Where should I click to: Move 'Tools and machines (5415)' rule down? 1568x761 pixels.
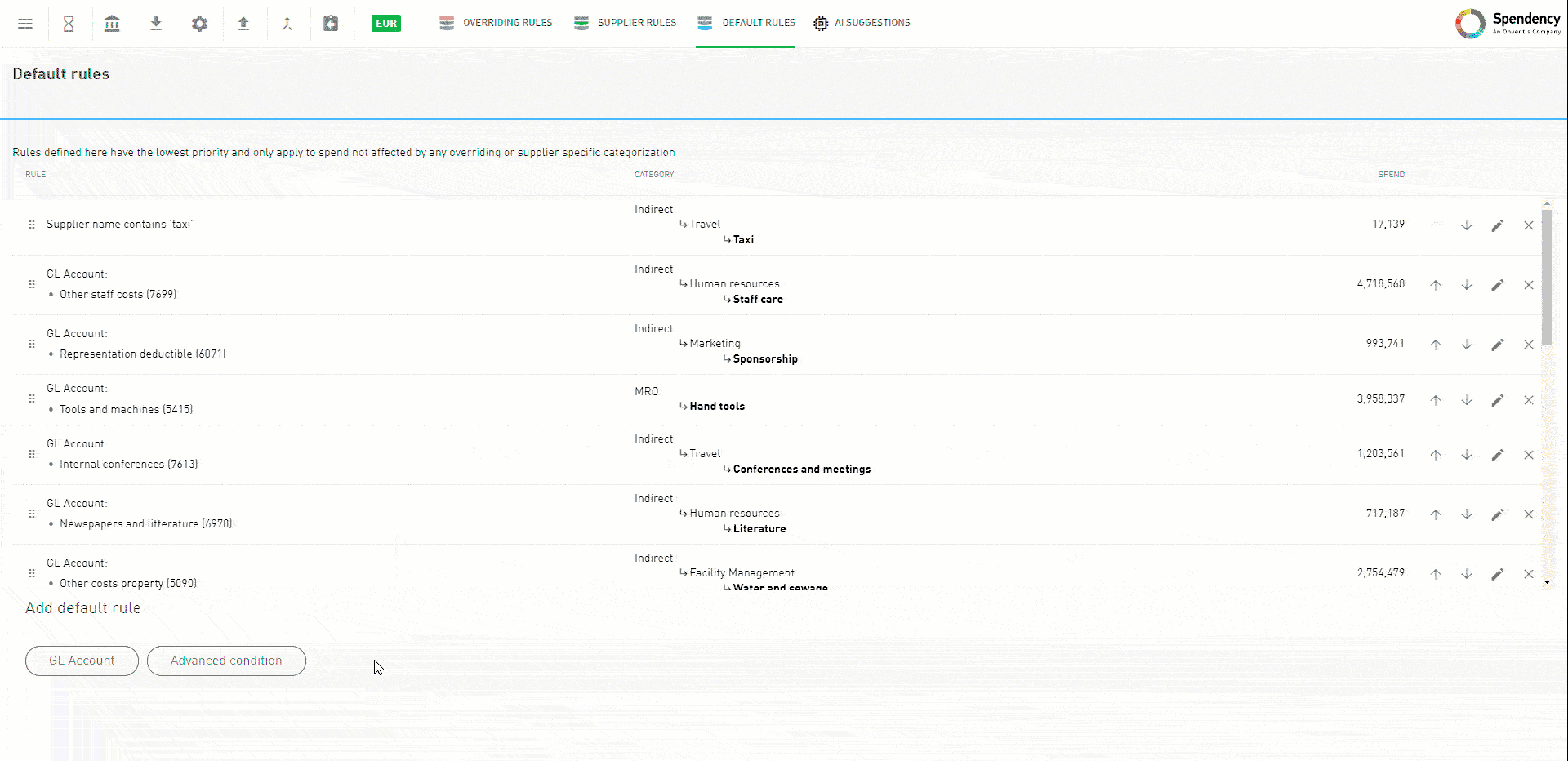[1467, 400]
